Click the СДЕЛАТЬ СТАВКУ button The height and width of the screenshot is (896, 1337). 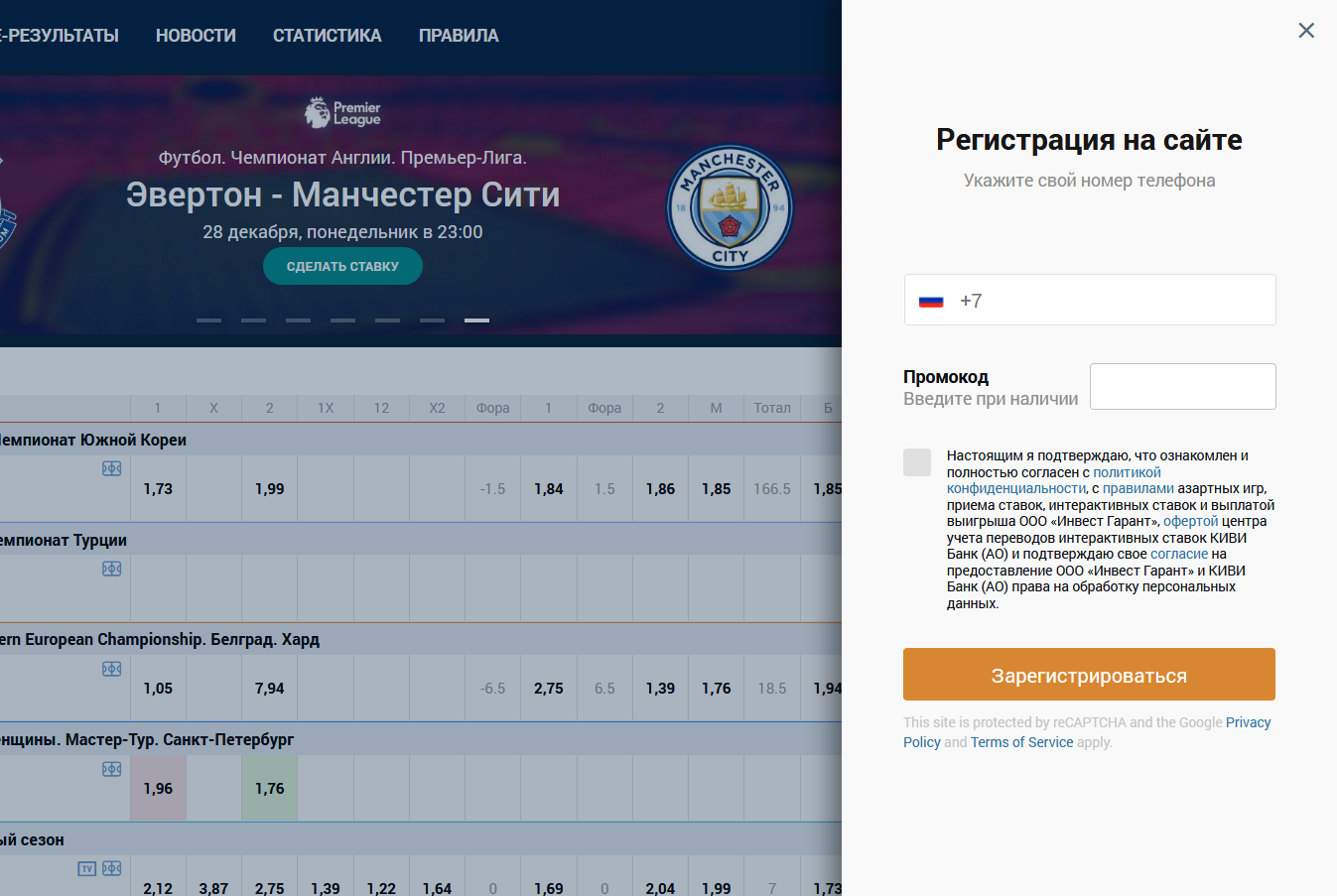[342, 266]
